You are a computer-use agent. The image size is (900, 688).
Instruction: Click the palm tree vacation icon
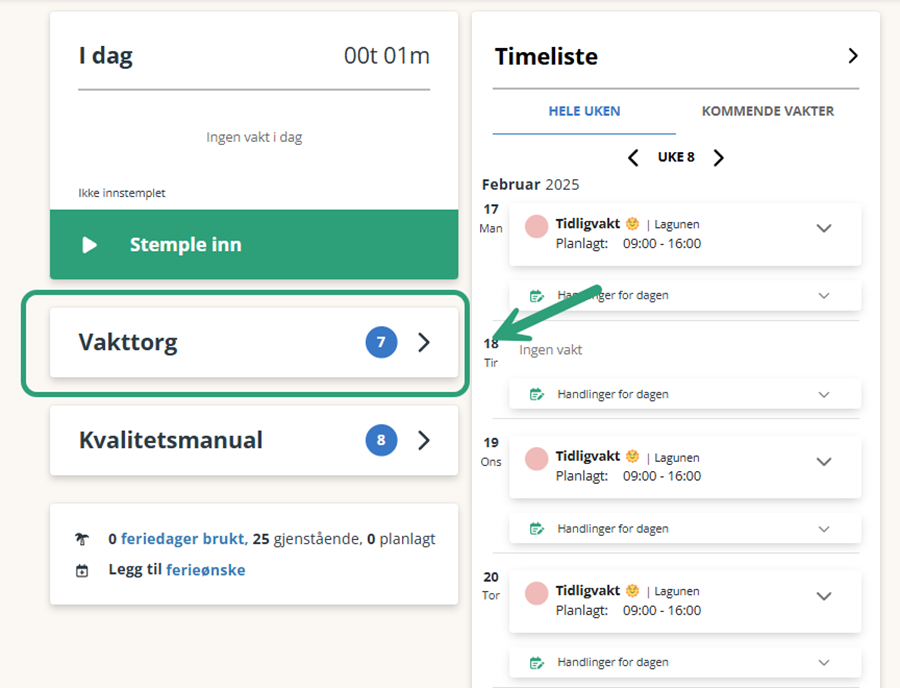(x=82, y=539)
